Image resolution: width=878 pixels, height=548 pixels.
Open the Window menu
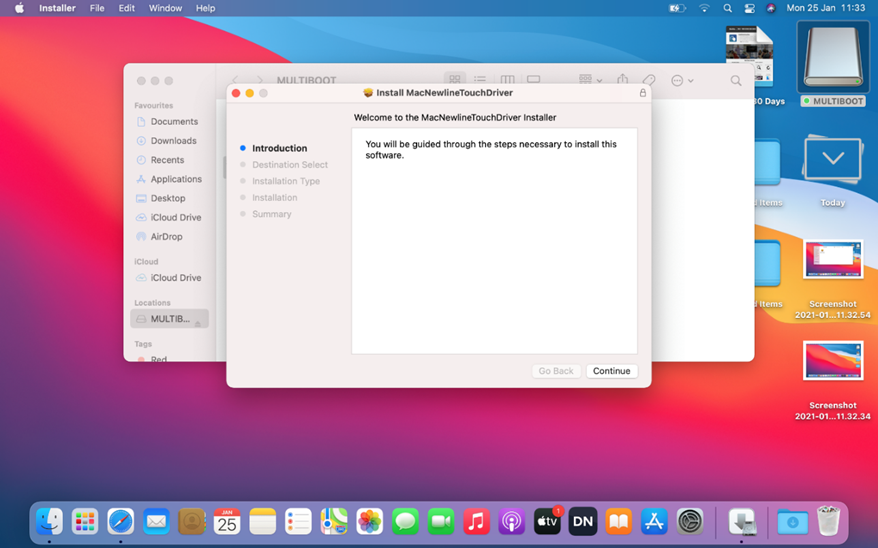(x=165, y=8)
